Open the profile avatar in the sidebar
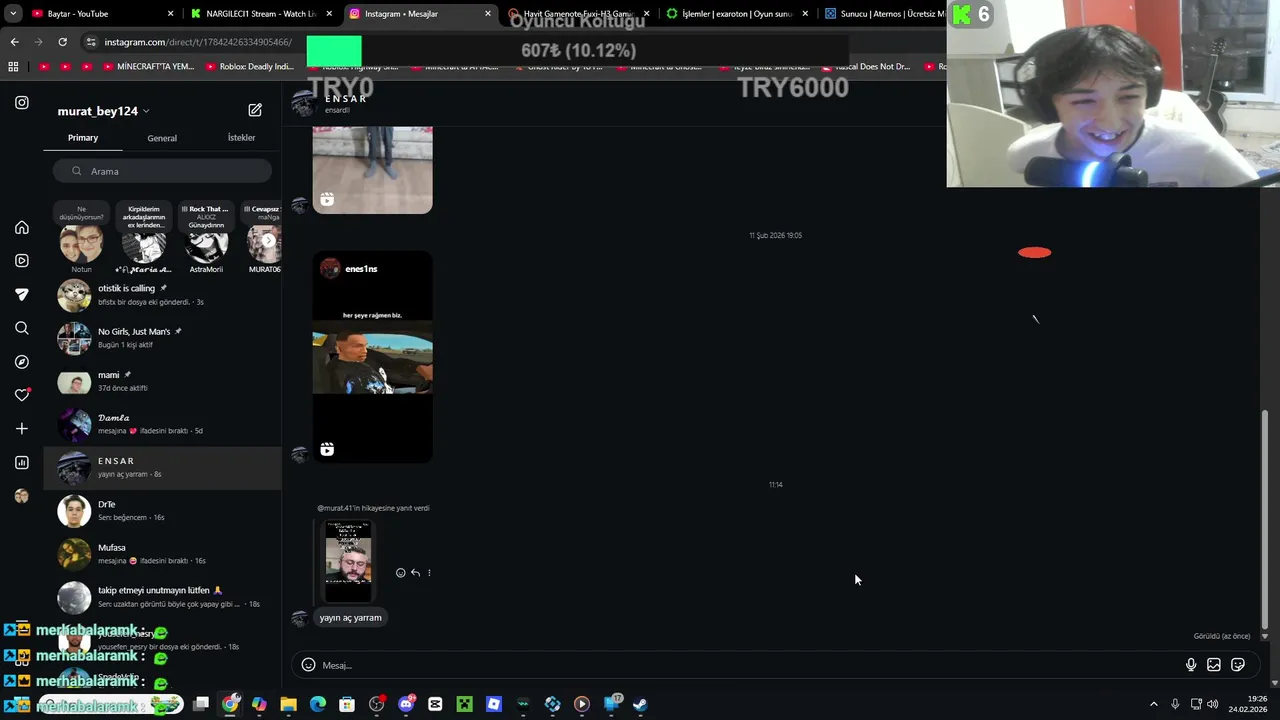 click(x=22, y=496)
